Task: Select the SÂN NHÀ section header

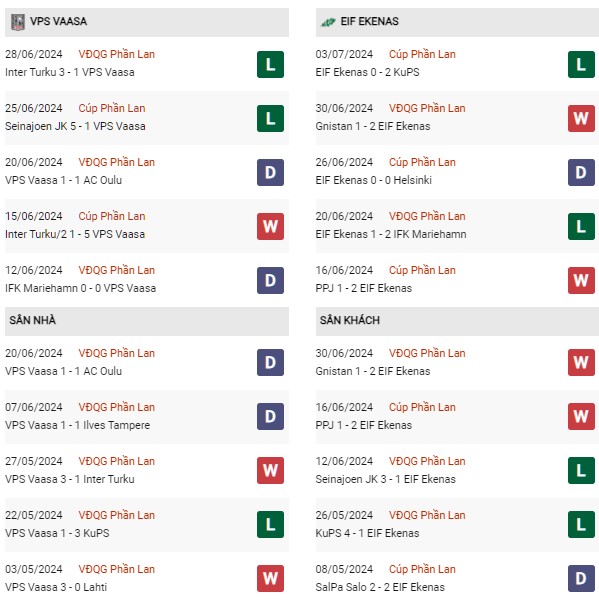Action: [x=147, y=321]
